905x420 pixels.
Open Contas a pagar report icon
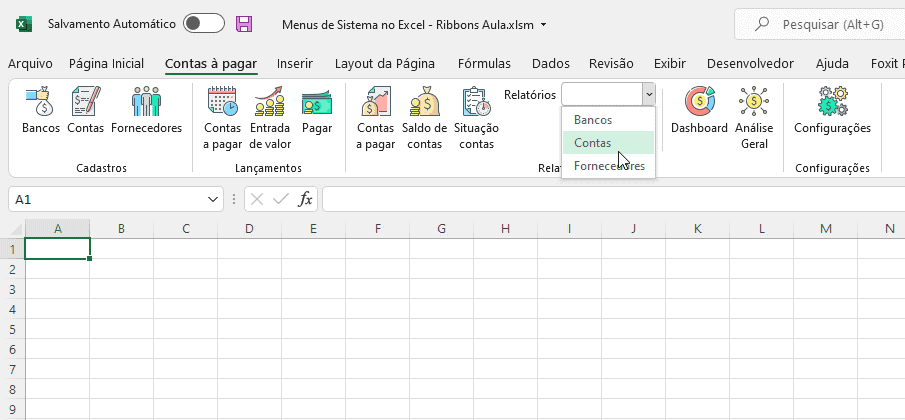376,102
